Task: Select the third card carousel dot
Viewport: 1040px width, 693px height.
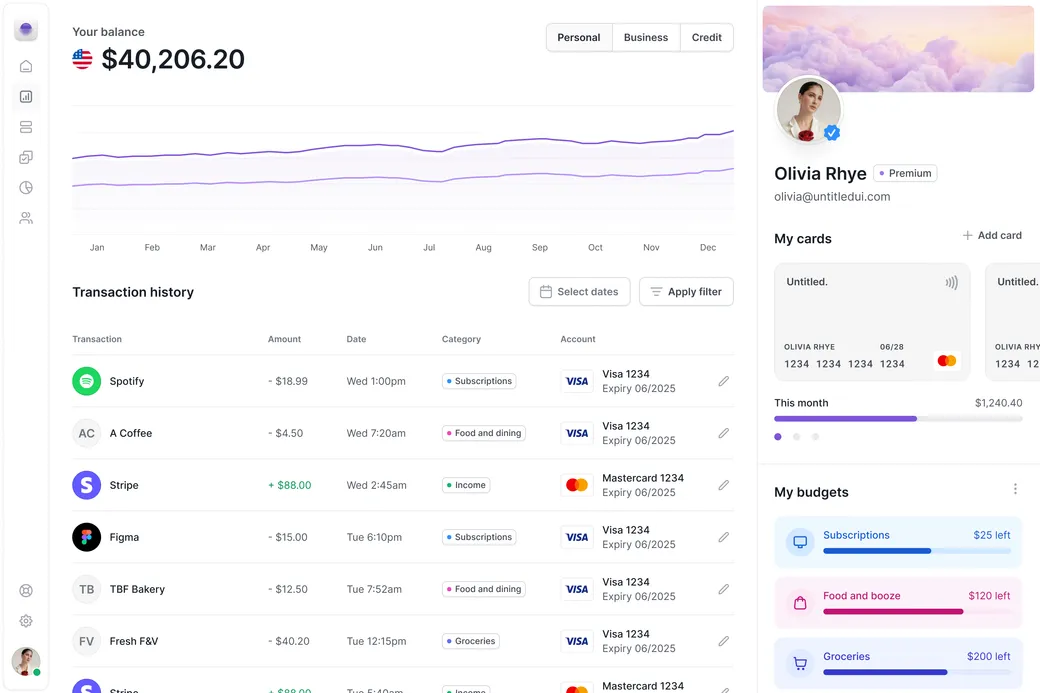Action: point(815,437)
